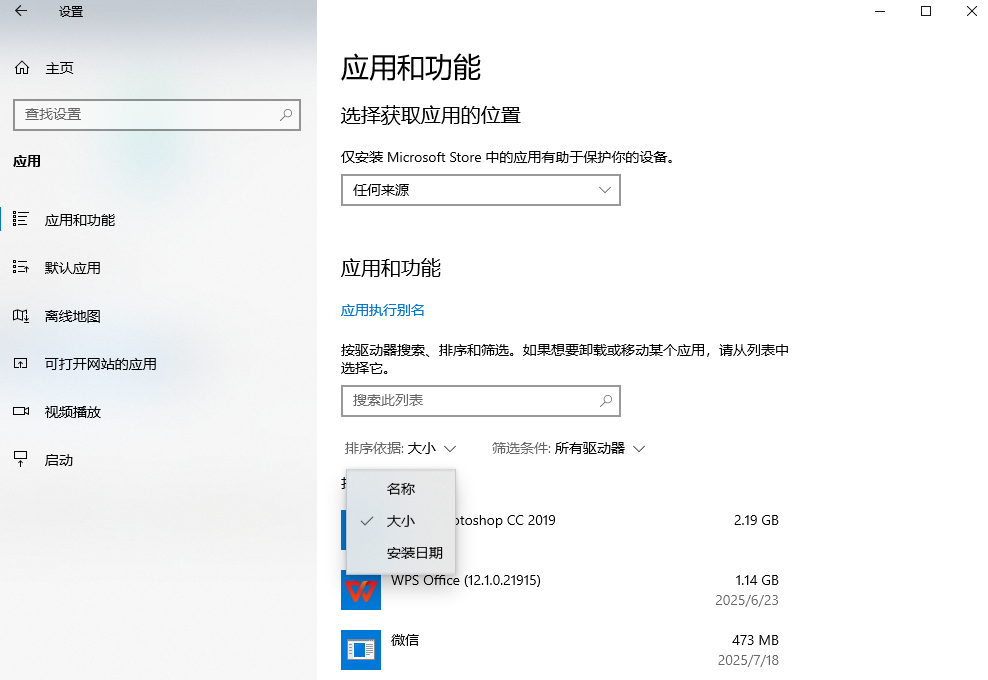Close the Settings window
988x680 pixels.
972,11
